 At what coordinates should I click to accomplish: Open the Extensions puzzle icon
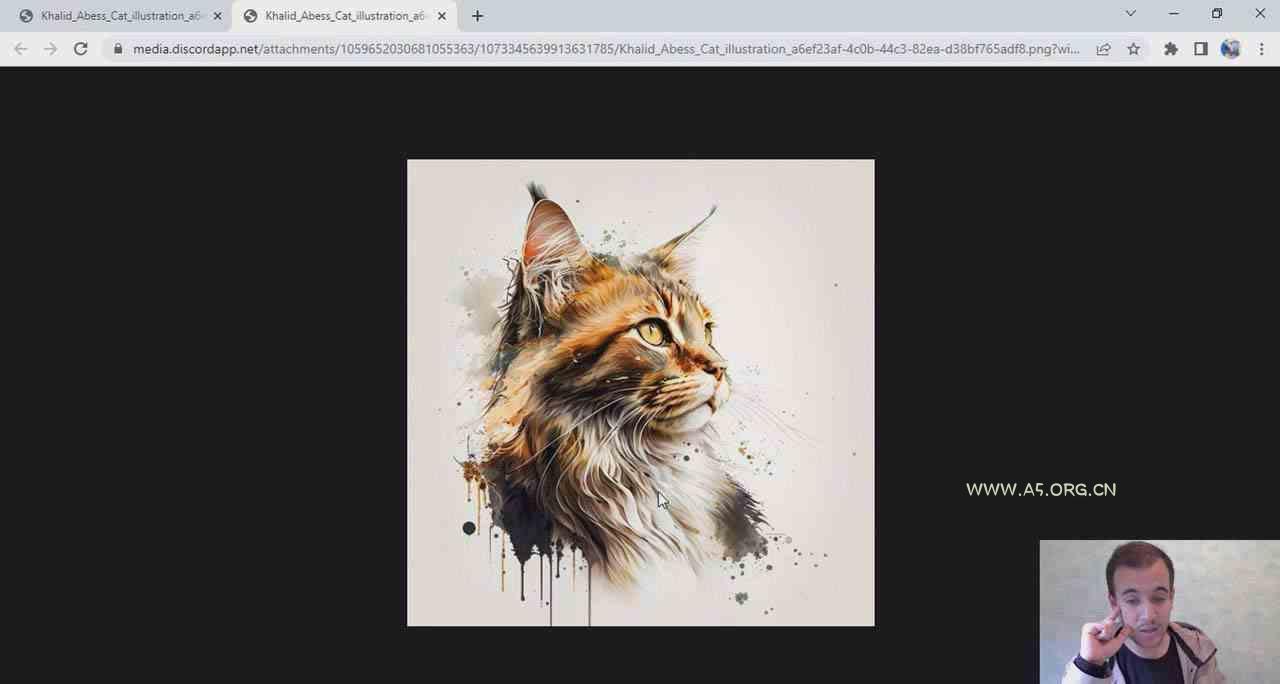(x=1170, y=49)
